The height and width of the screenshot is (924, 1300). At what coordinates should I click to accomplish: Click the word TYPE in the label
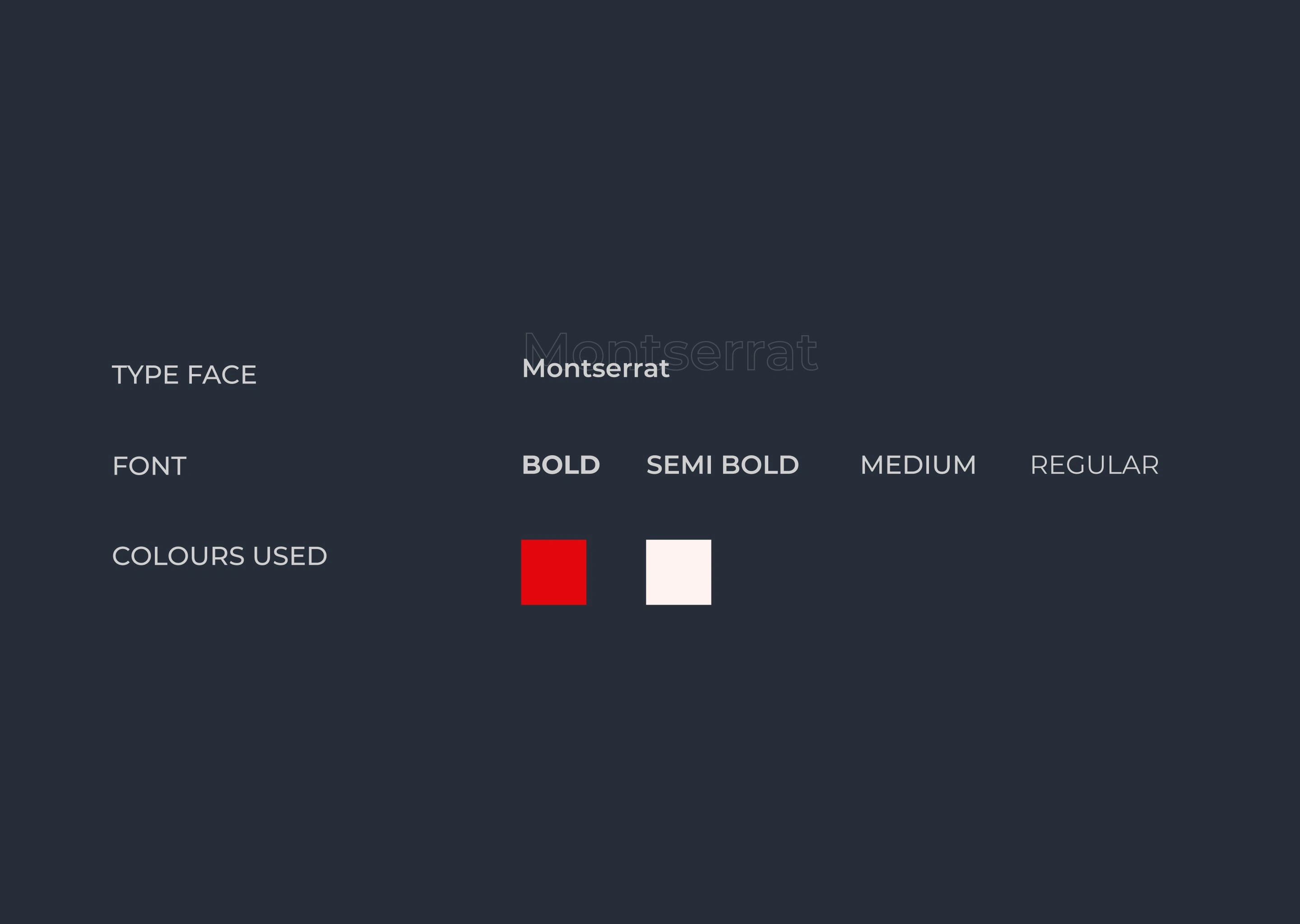(x=146, y=375)
